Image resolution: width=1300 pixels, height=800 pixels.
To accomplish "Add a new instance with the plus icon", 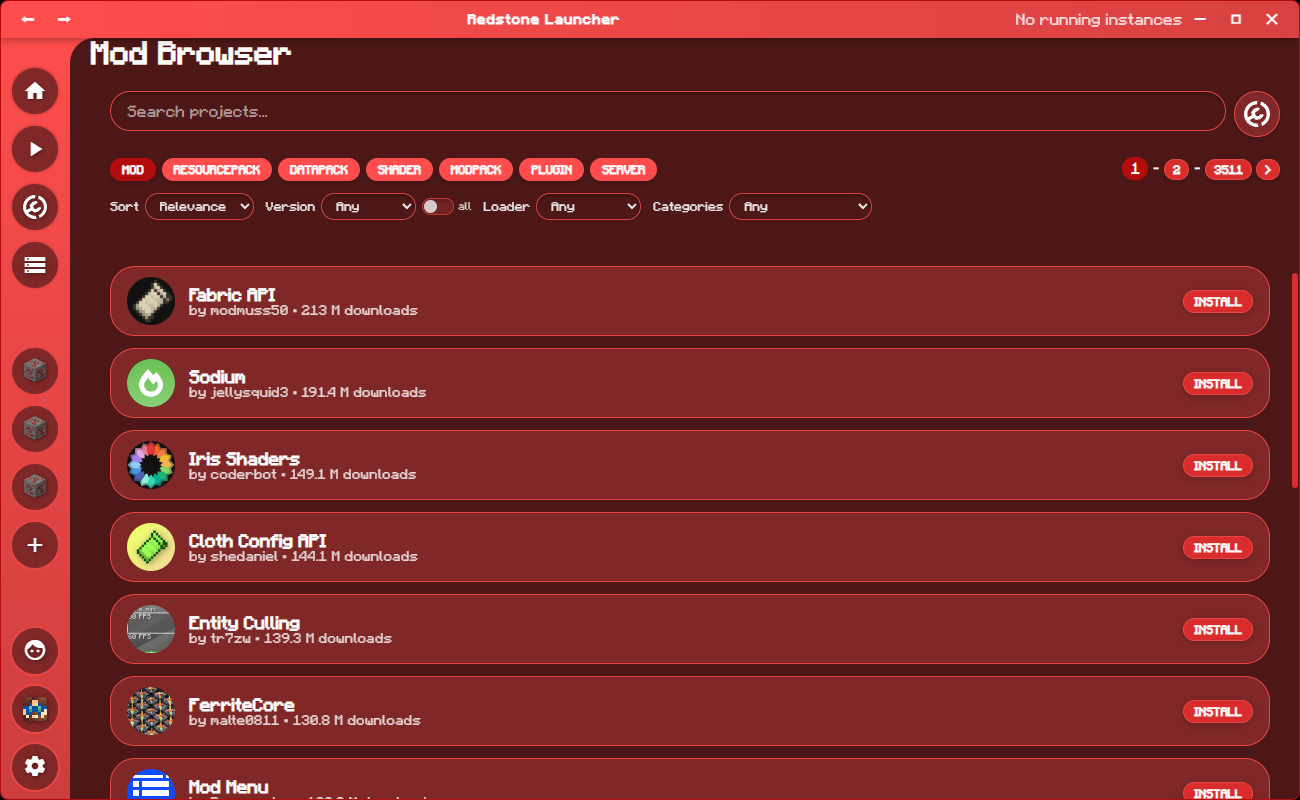I will point(35,545).
